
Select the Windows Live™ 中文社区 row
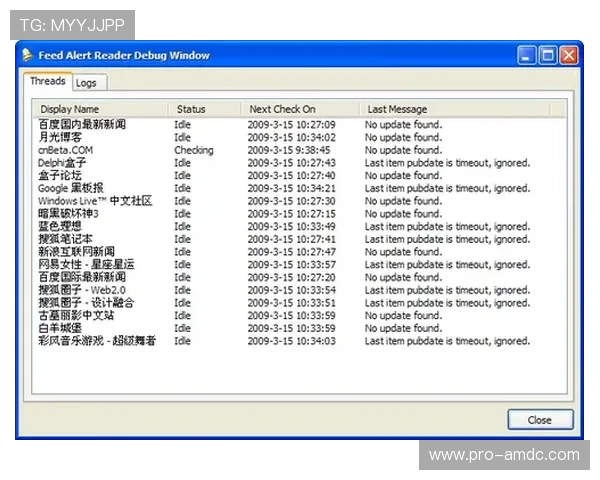click(x=94, y=201)
